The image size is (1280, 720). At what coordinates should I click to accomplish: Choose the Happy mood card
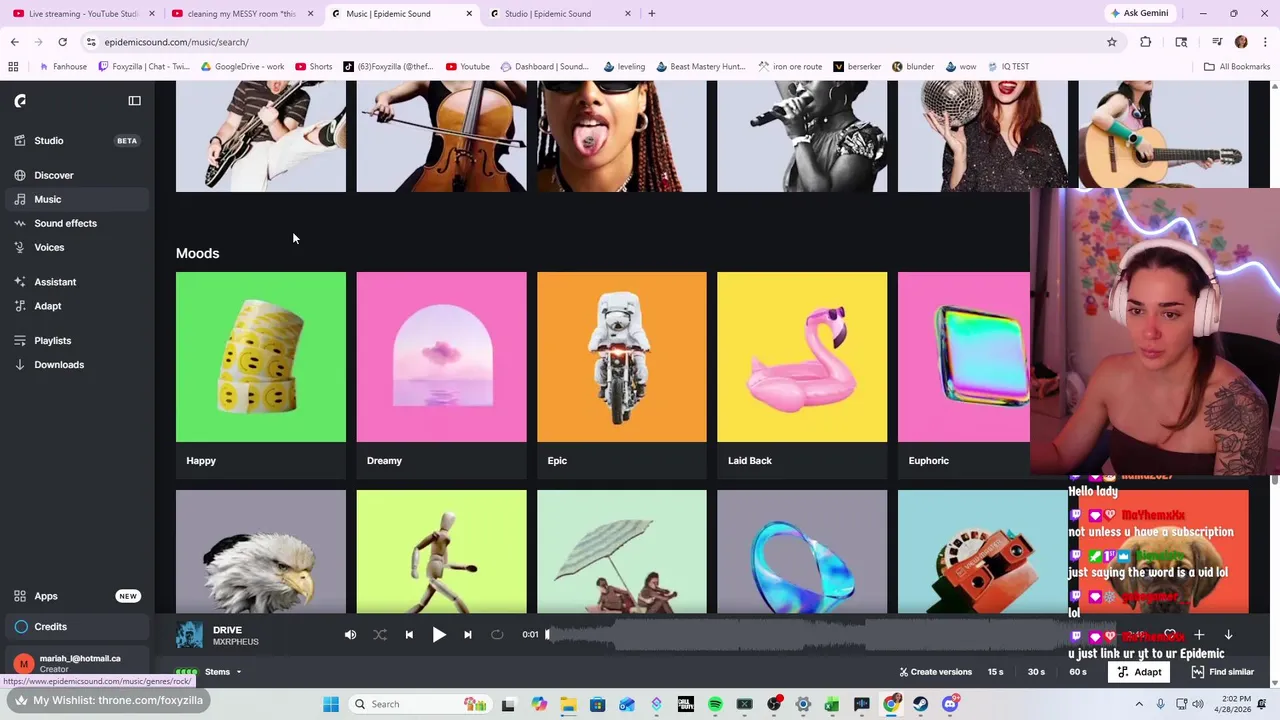tap(261, 375)
